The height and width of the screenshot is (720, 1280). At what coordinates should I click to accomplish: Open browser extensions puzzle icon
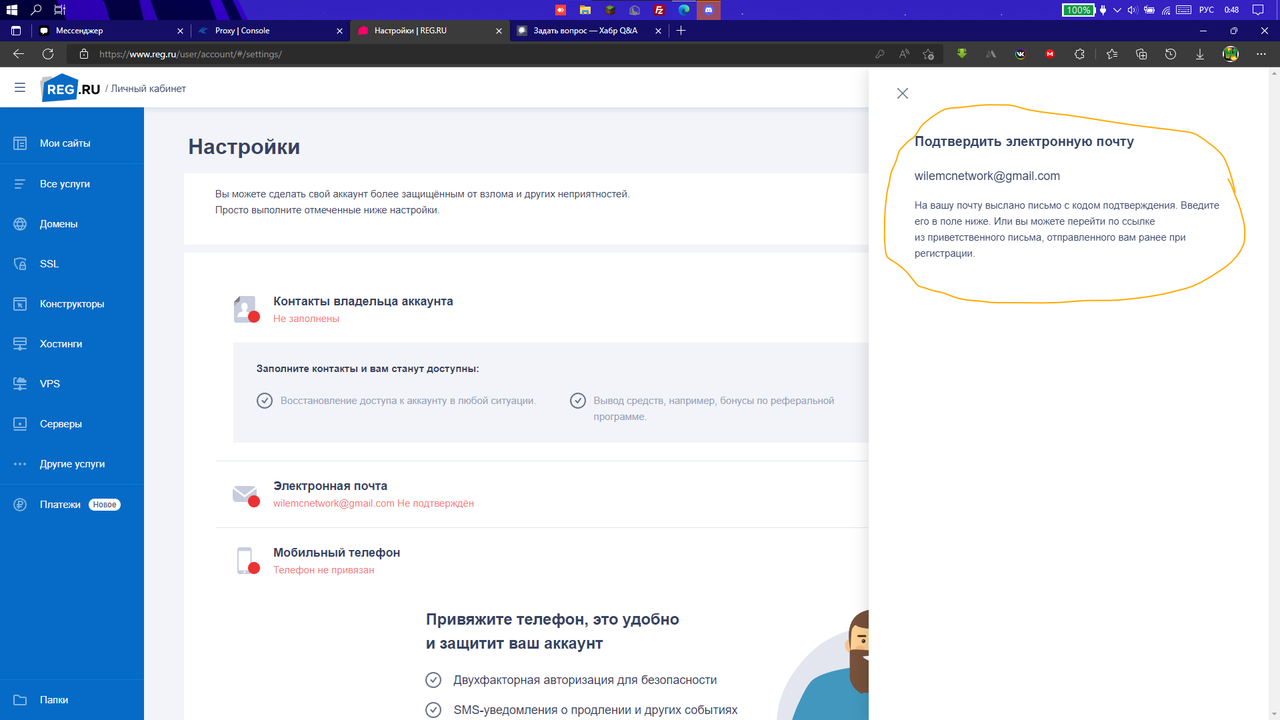1079,54
